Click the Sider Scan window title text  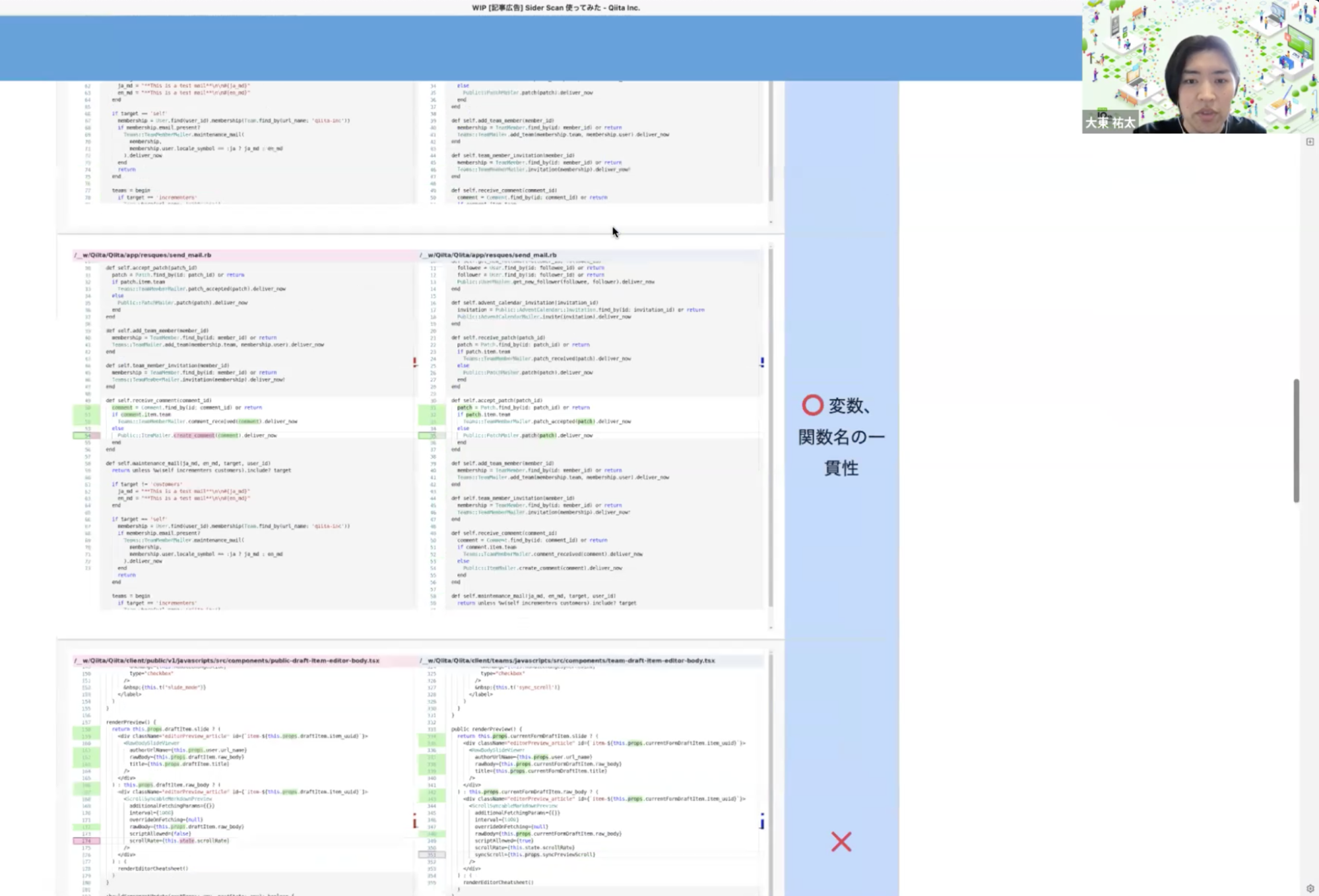556,8
